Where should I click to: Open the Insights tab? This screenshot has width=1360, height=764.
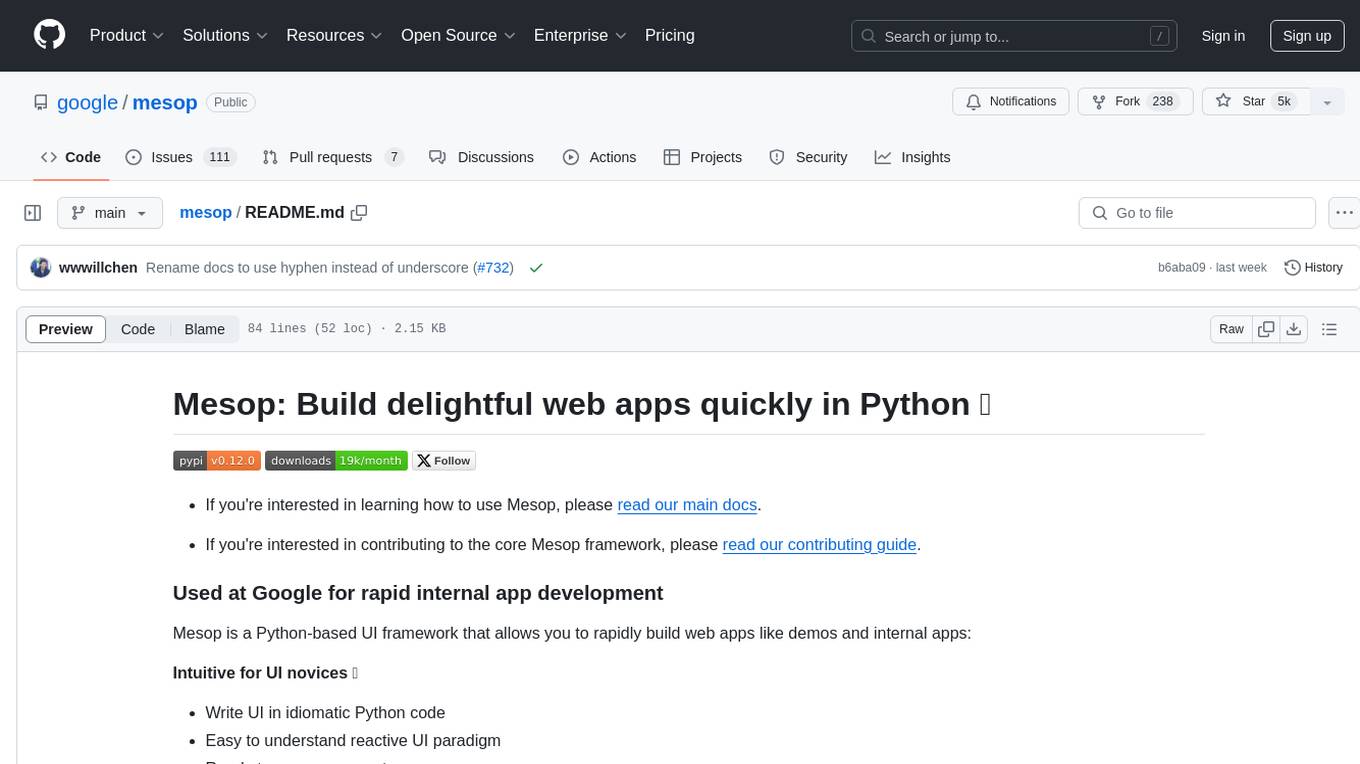point(912,157)
